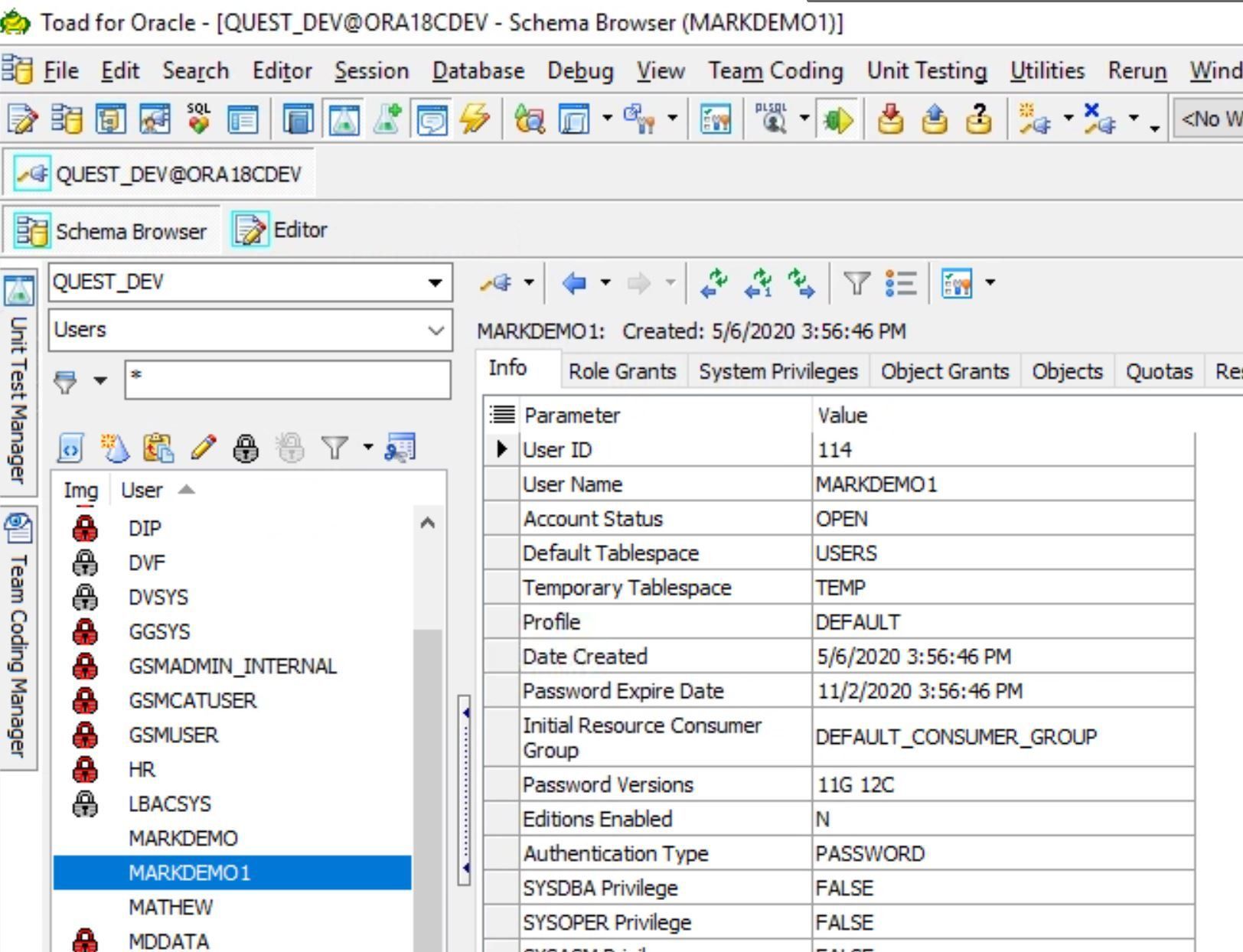Open the File menu
1243x952 pixels.
click(61, 71)
